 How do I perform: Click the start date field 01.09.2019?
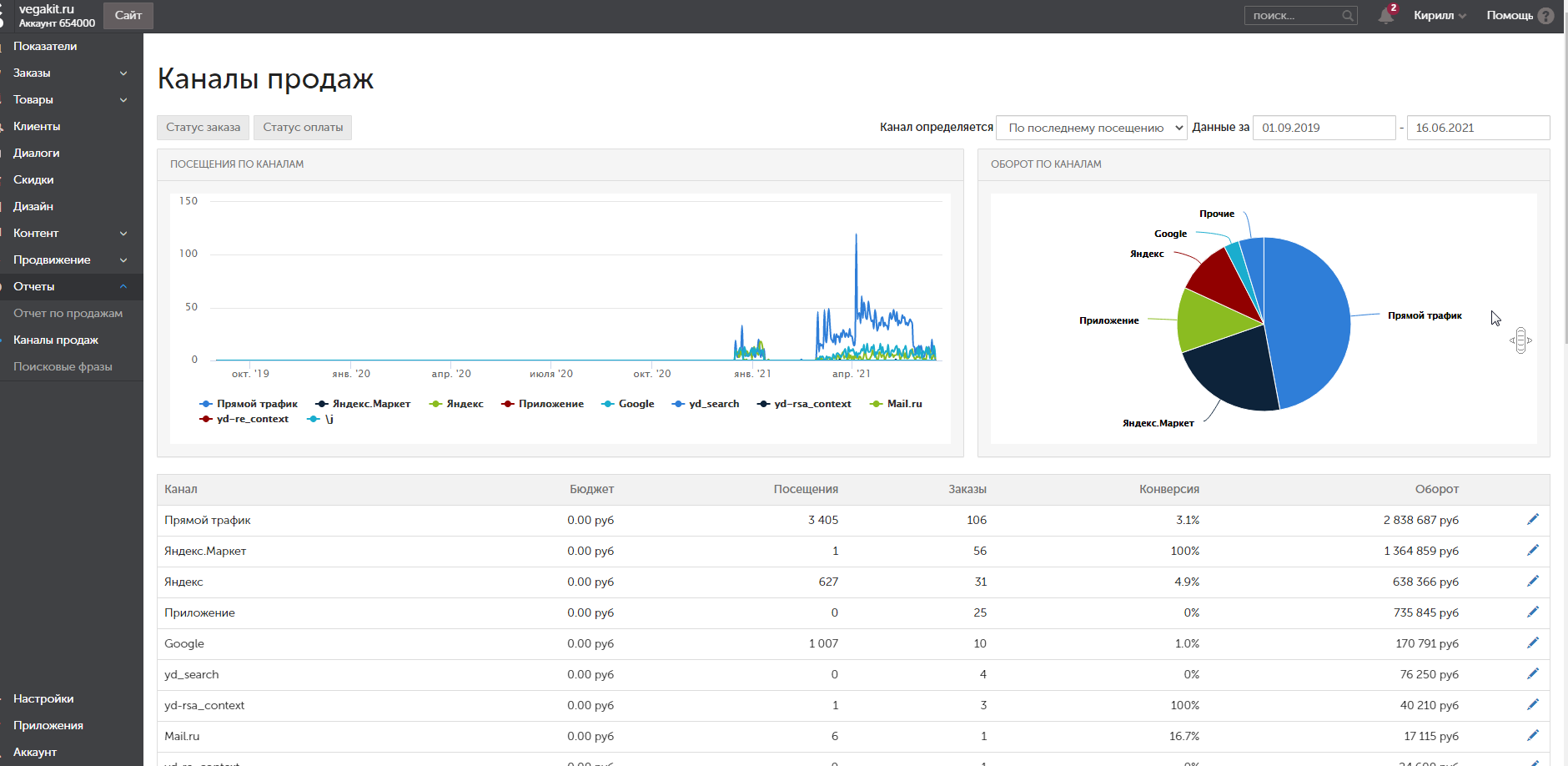pos(1324,128)
